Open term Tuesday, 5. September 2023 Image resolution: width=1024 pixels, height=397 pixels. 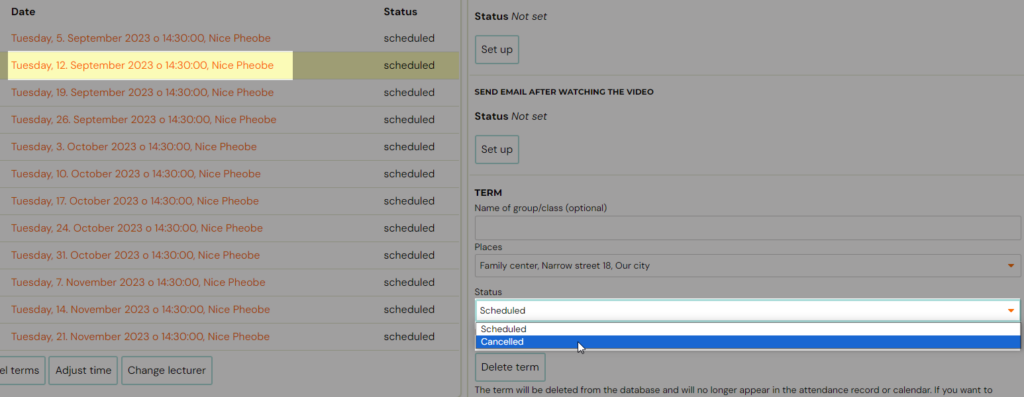140,39
